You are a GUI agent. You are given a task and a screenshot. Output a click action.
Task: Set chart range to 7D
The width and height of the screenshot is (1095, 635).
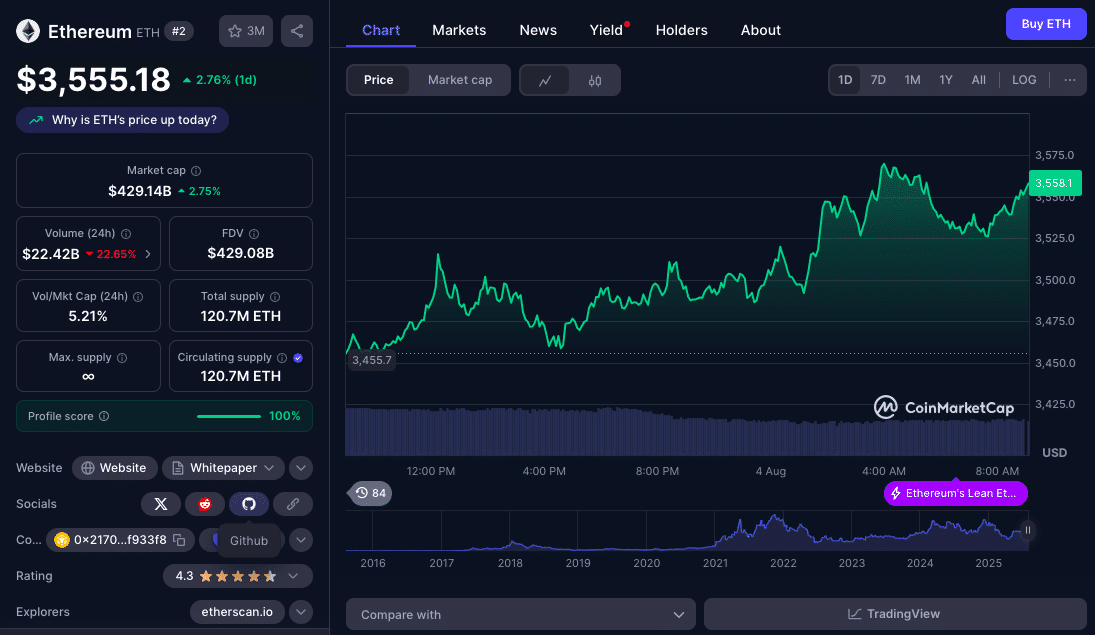(878, 80)
